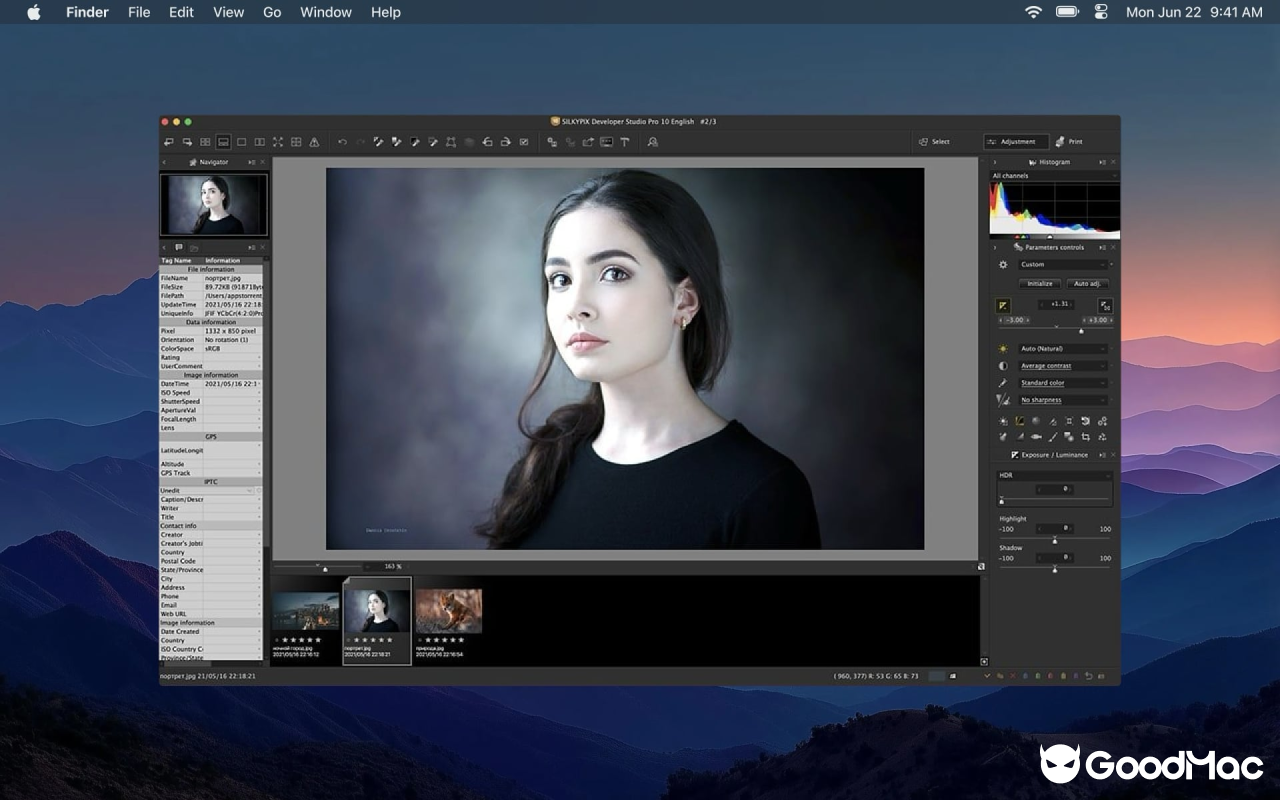Click the rotate right toolbar icon
Screen dimensions: 1280x800
coord(505,142)
